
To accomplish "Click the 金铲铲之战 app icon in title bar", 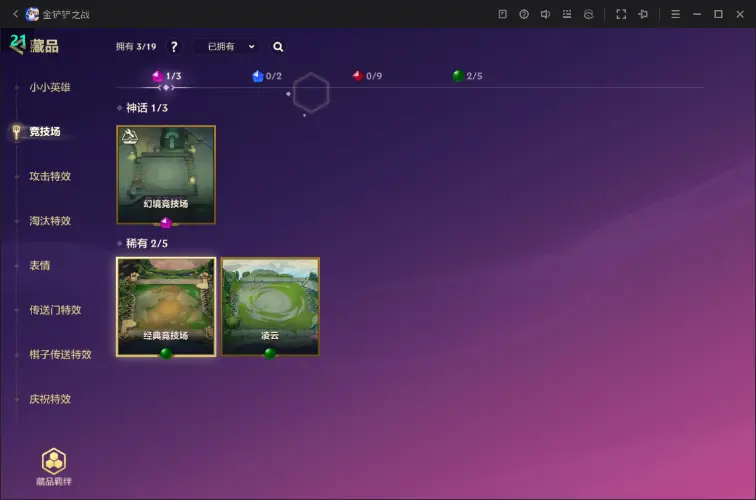I will (x=32, y=14).
